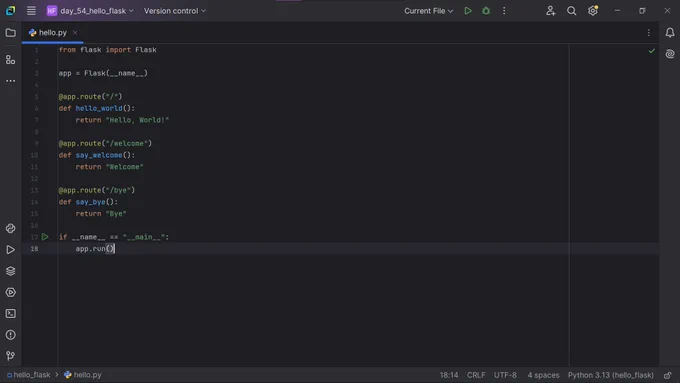This screenshot has width=680, height=383.
Task: Click on the say_bye function name
Action: click(90, 202)
